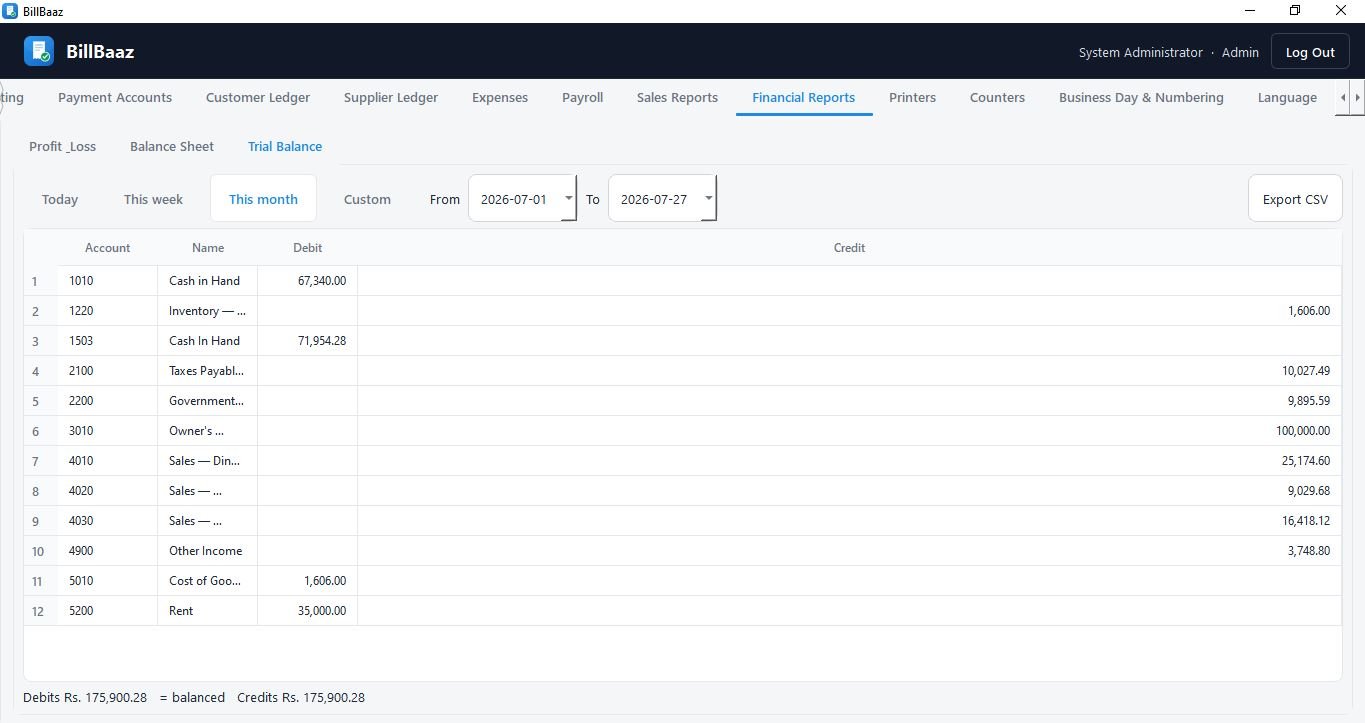Screen dimensions: 1365x723
Task: Select the Taxes Payable name cell
Action: [207, 371]
